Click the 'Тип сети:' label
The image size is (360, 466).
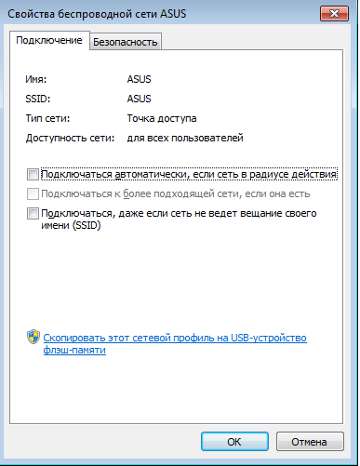point(48,119)
